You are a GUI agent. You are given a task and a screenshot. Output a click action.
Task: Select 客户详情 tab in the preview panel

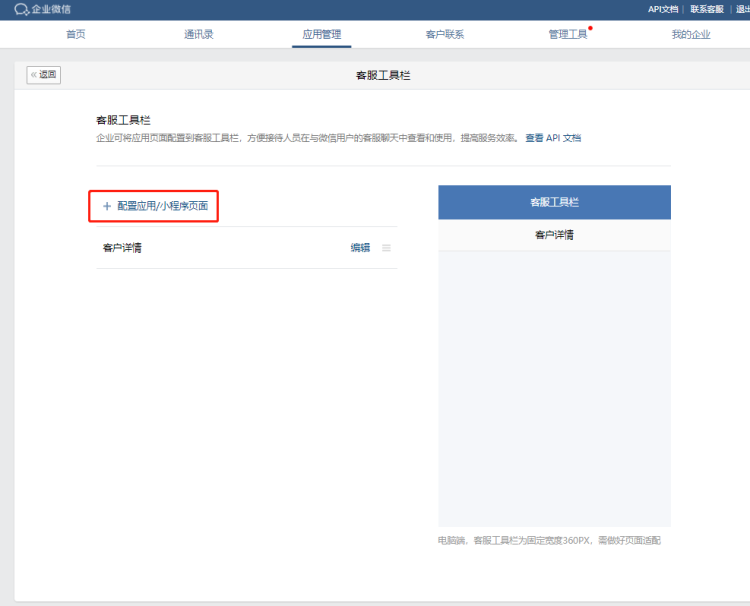554,235
